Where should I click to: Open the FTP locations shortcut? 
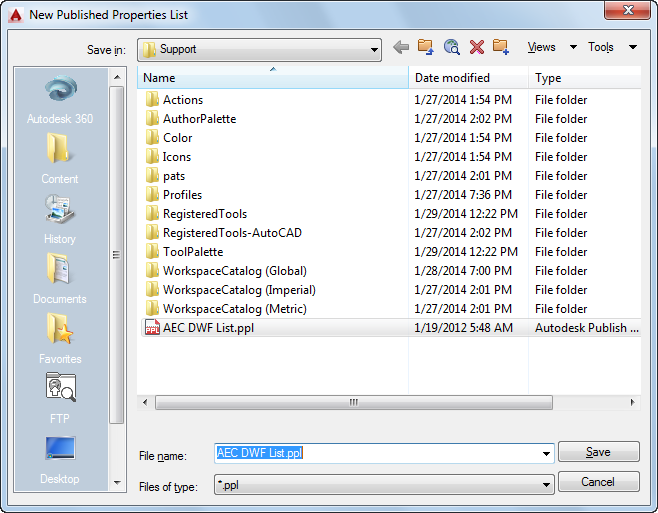click(x=60, y=398)
